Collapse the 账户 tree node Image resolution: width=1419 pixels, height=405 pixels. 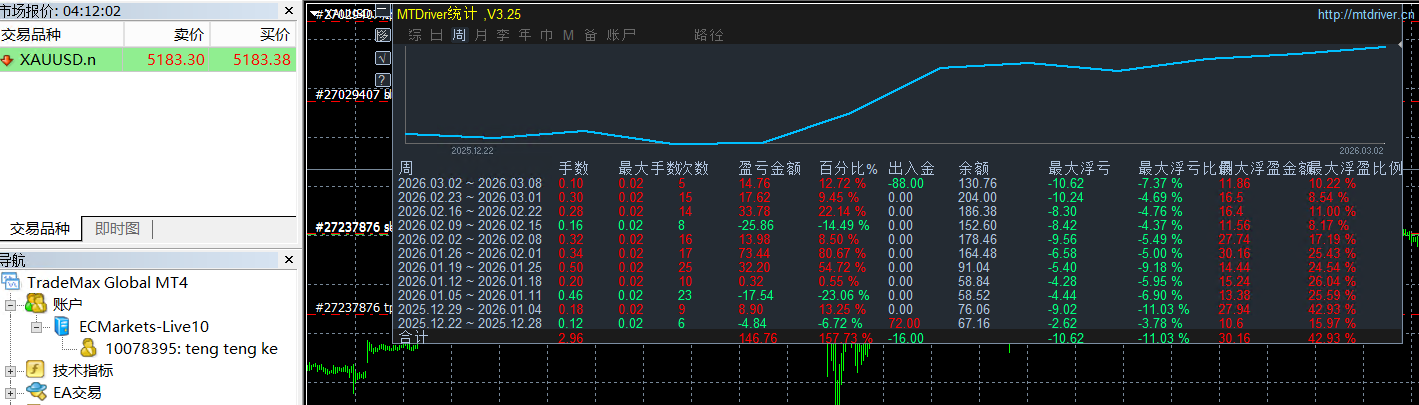12,304
